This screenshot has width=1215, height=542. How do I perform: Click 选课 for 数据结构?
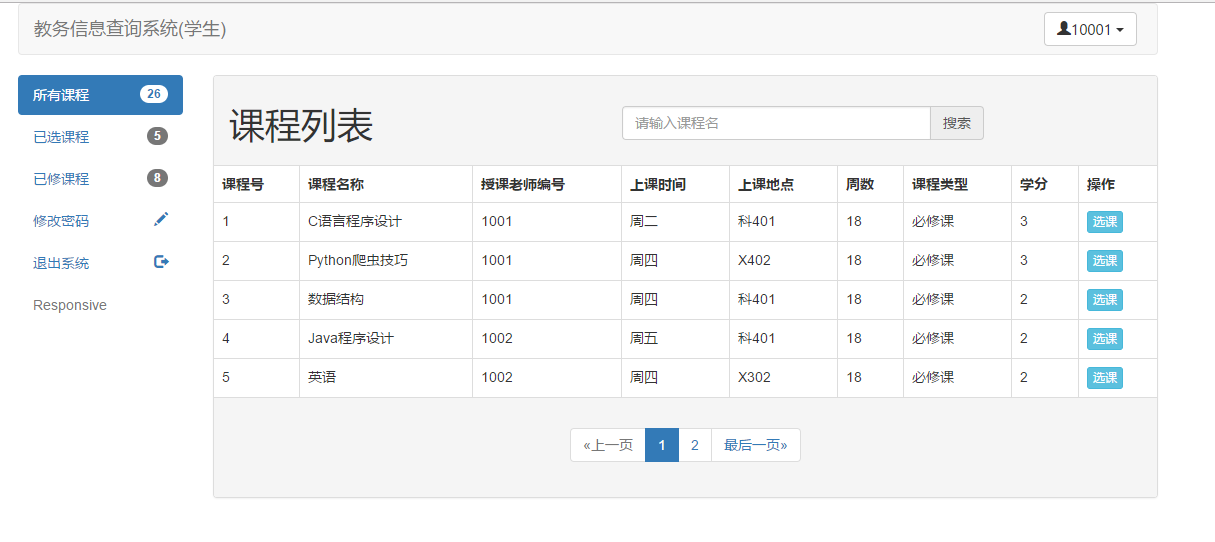[1105, 300]
